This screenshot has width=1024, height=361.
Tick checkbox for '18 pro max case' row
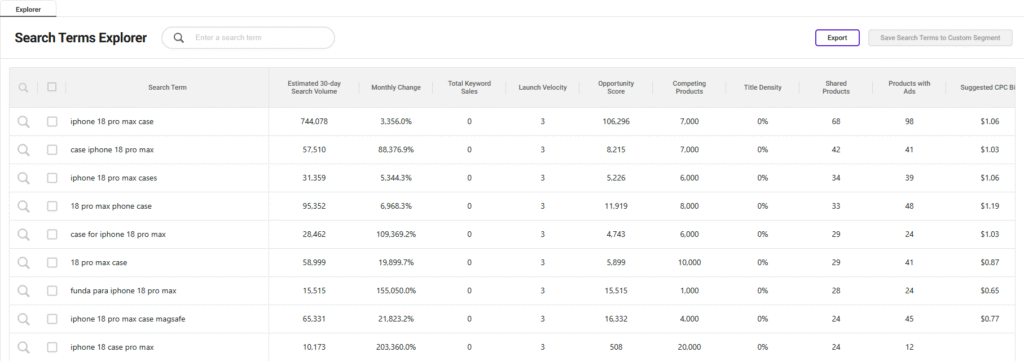pos(52,262)
